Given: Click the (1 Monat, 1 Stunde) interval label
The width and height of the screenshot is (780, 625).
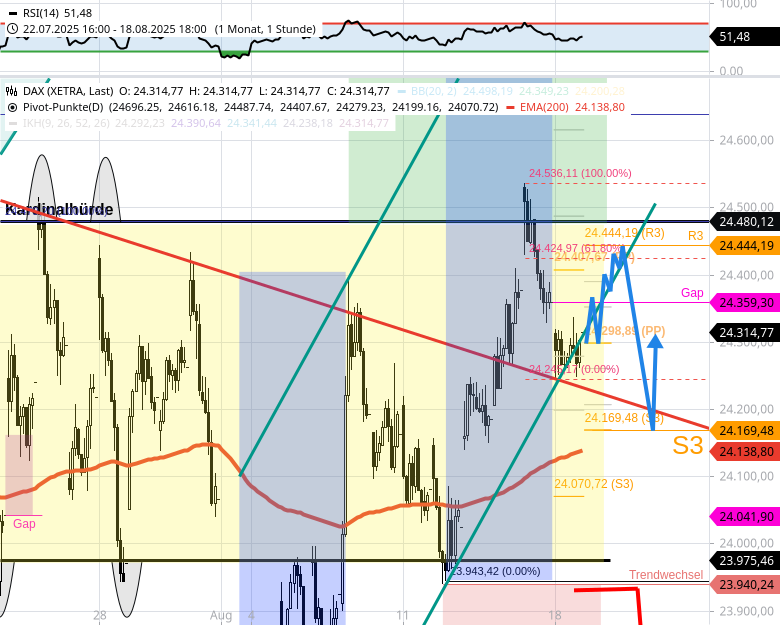Looking at the screenshot, I should click(x=265, y=29).
